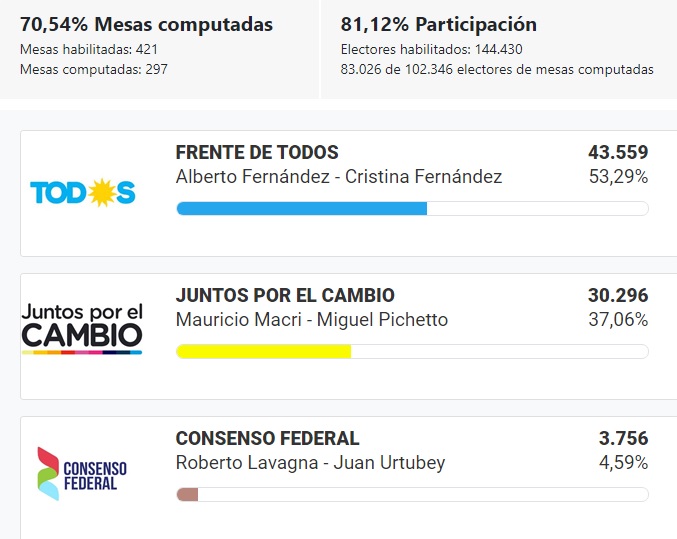Click the 81,12% Participación header
Viewport: 677px width, 539px height.
[439, 25]
